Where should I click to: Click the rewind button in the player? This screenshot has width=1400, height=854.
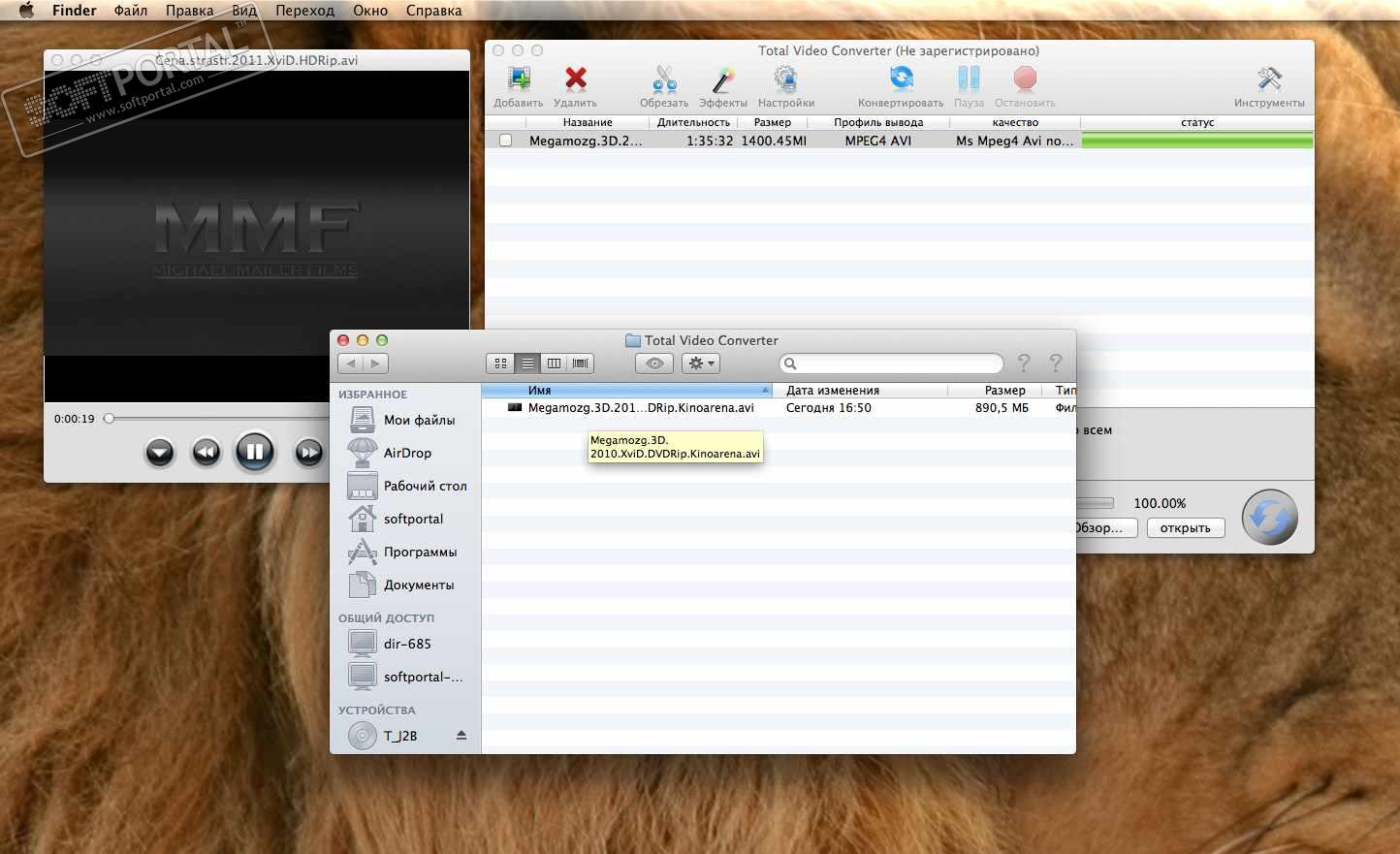coord(206,452)
